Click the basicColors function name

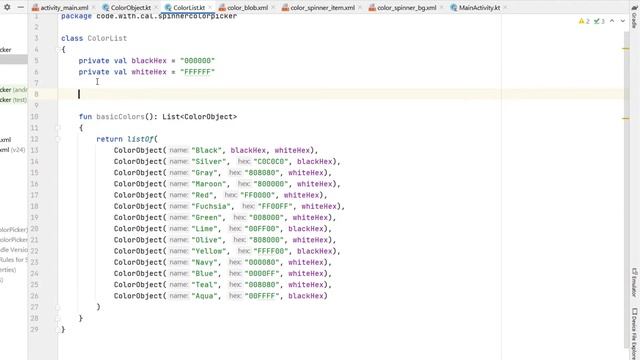click(120, 117)
